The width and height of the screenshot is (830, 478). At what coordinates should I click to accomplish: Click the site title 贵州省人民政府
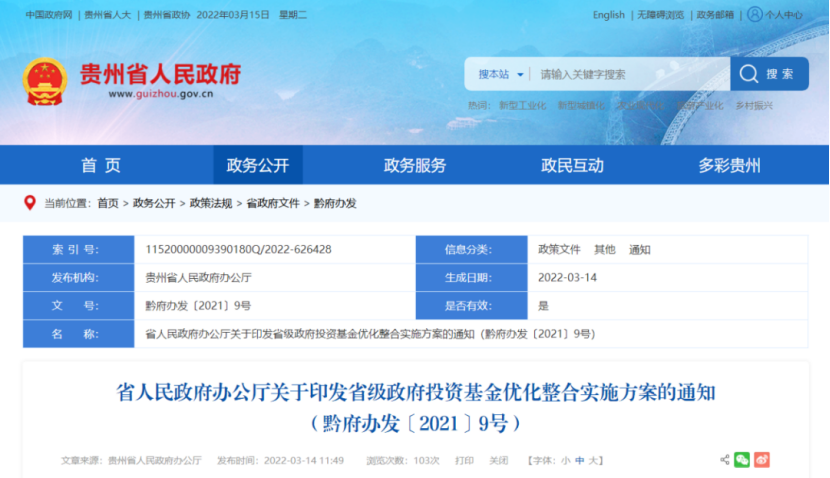(x=160, y=74)
